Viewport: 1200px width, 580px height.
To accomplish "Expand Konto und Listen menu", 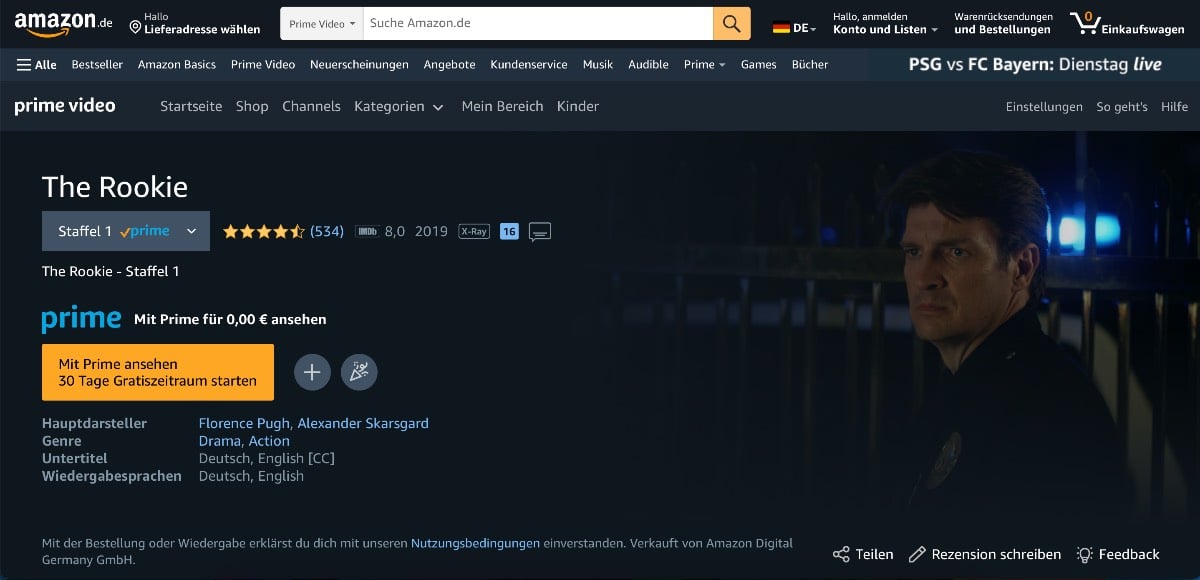I will 885,23.
